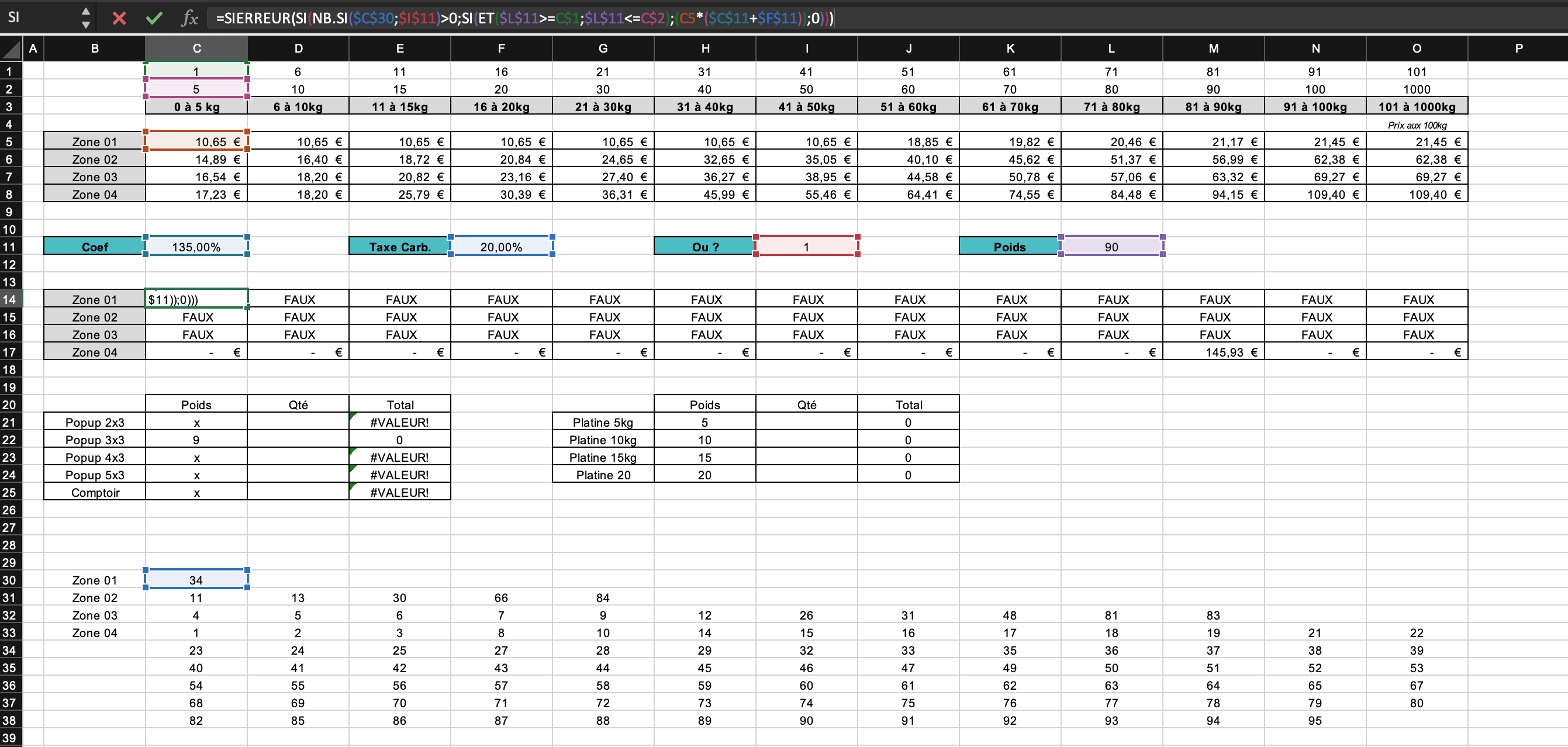The image size is (1568, 747).
Task: Click Platine 10kg Qté cell
Action: 806,440
